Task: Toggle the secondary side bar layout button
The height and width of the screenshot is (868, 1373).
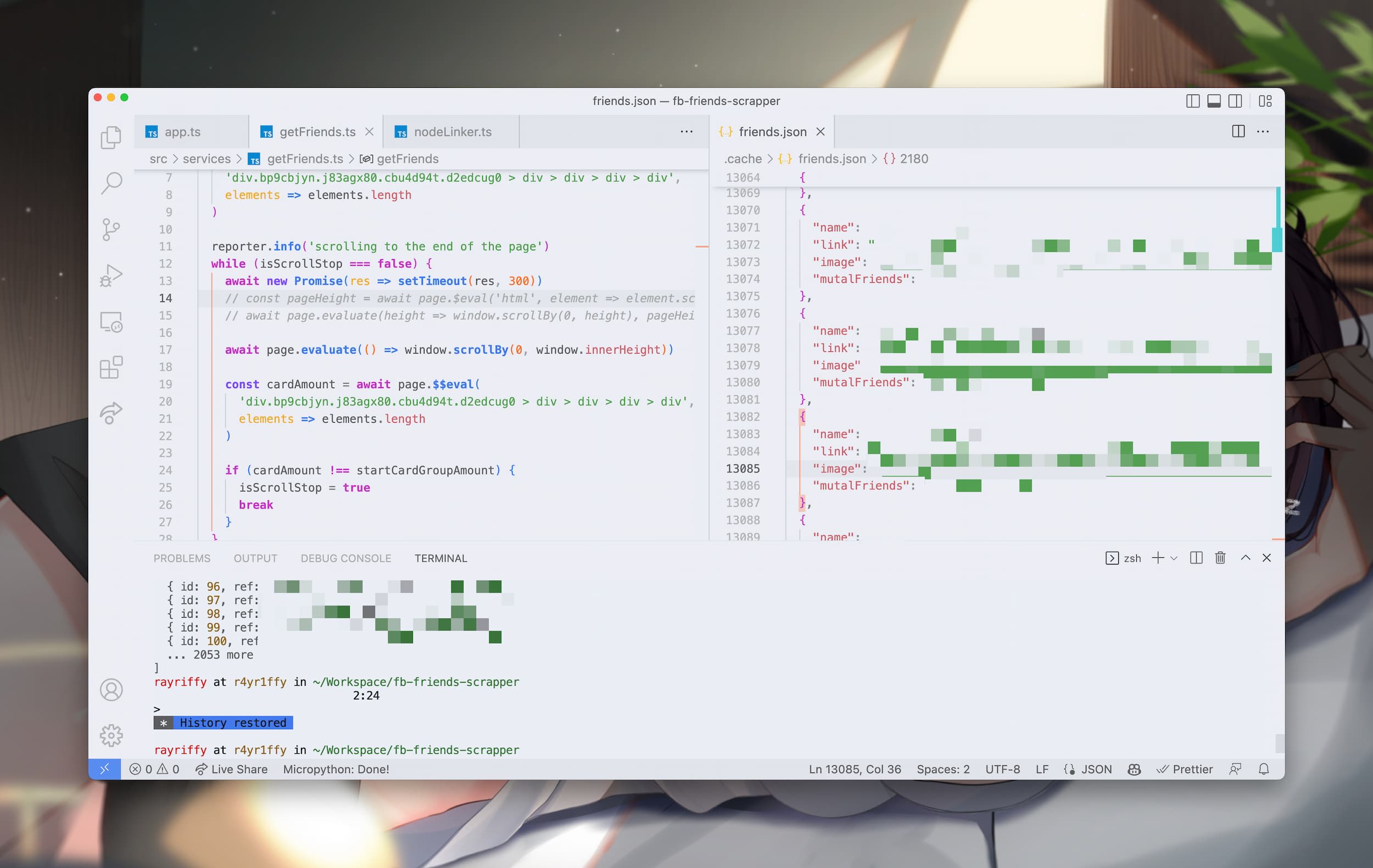Action: coord(1235,101)
